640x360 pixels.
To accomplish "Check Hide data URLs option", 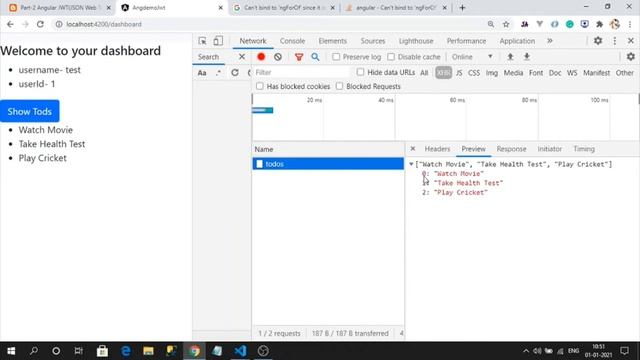I will coord(360,72).
